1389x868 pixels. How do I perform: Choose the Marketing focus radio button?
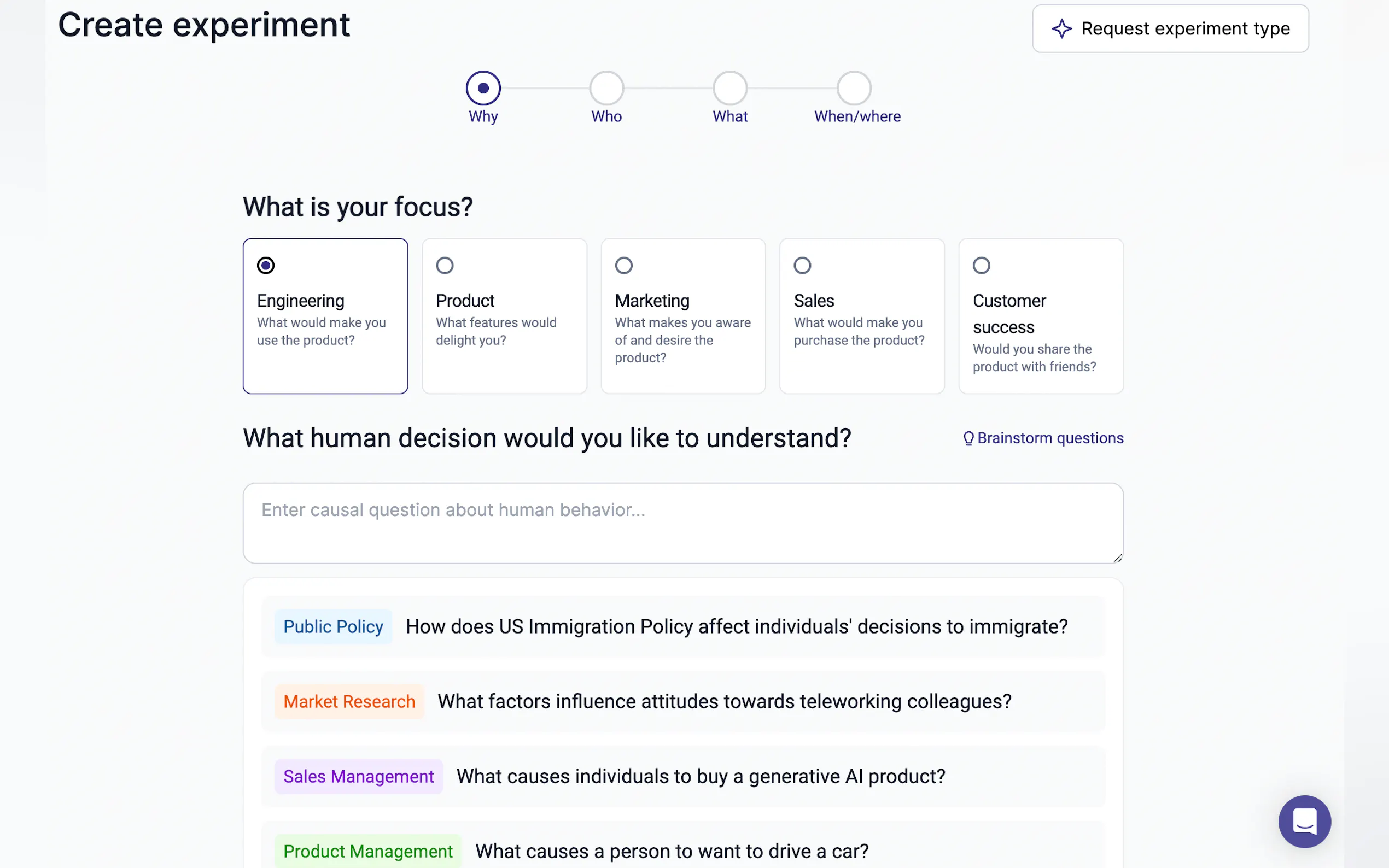(623, 265)
